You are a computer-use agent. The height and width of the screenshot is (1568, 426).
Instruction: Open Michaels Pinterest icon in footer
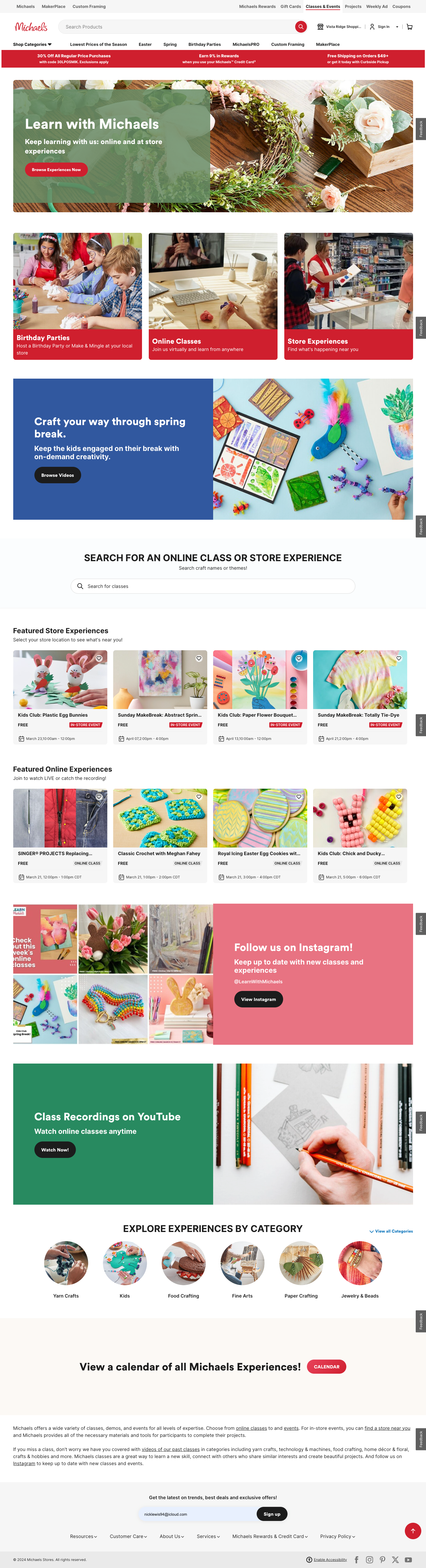pyautogui.click(x=382, y=1559)
